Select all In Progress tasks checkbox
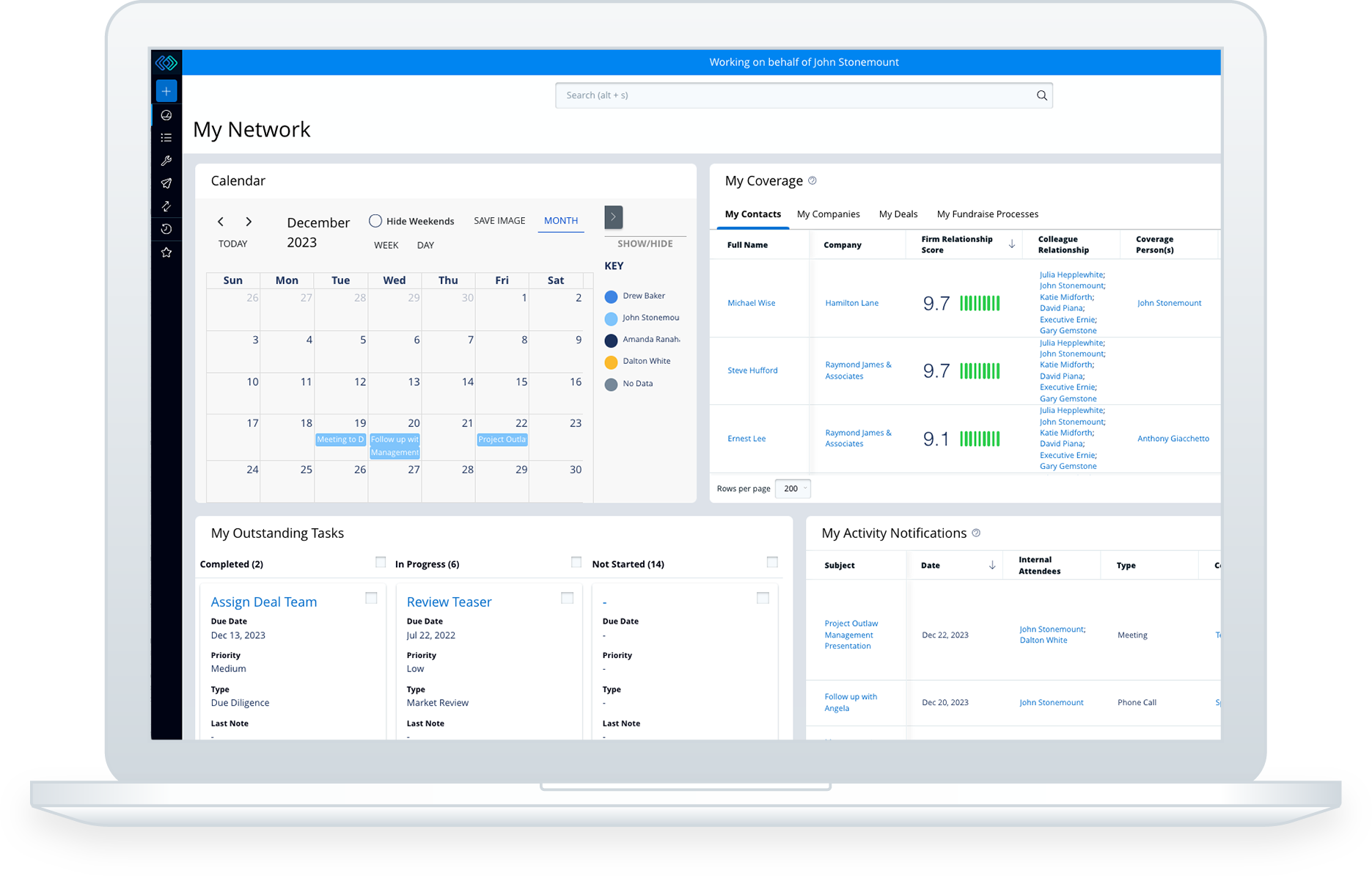The width and height of the screenshot is (1372, 876). pos(576,562)
